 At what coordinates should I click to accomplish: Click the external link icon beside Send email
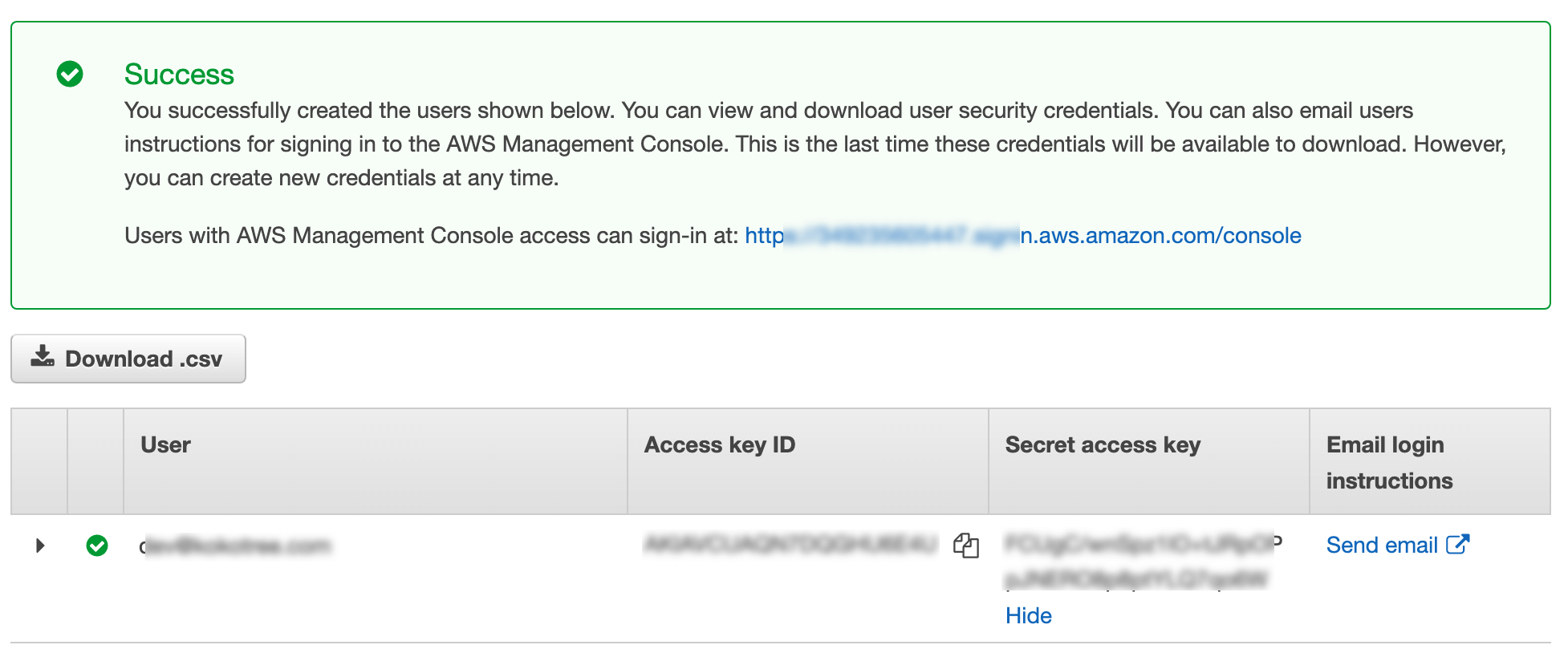coord(1458,544)
